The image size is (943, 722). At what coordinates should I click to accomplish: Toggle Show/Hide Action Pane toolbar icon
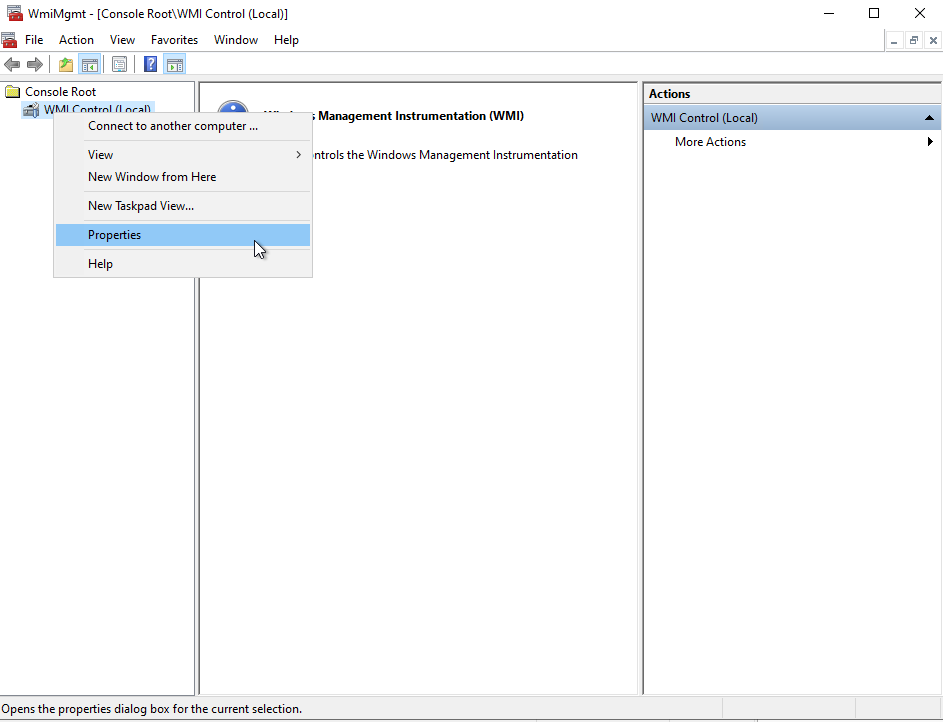(x=175, y=65)
